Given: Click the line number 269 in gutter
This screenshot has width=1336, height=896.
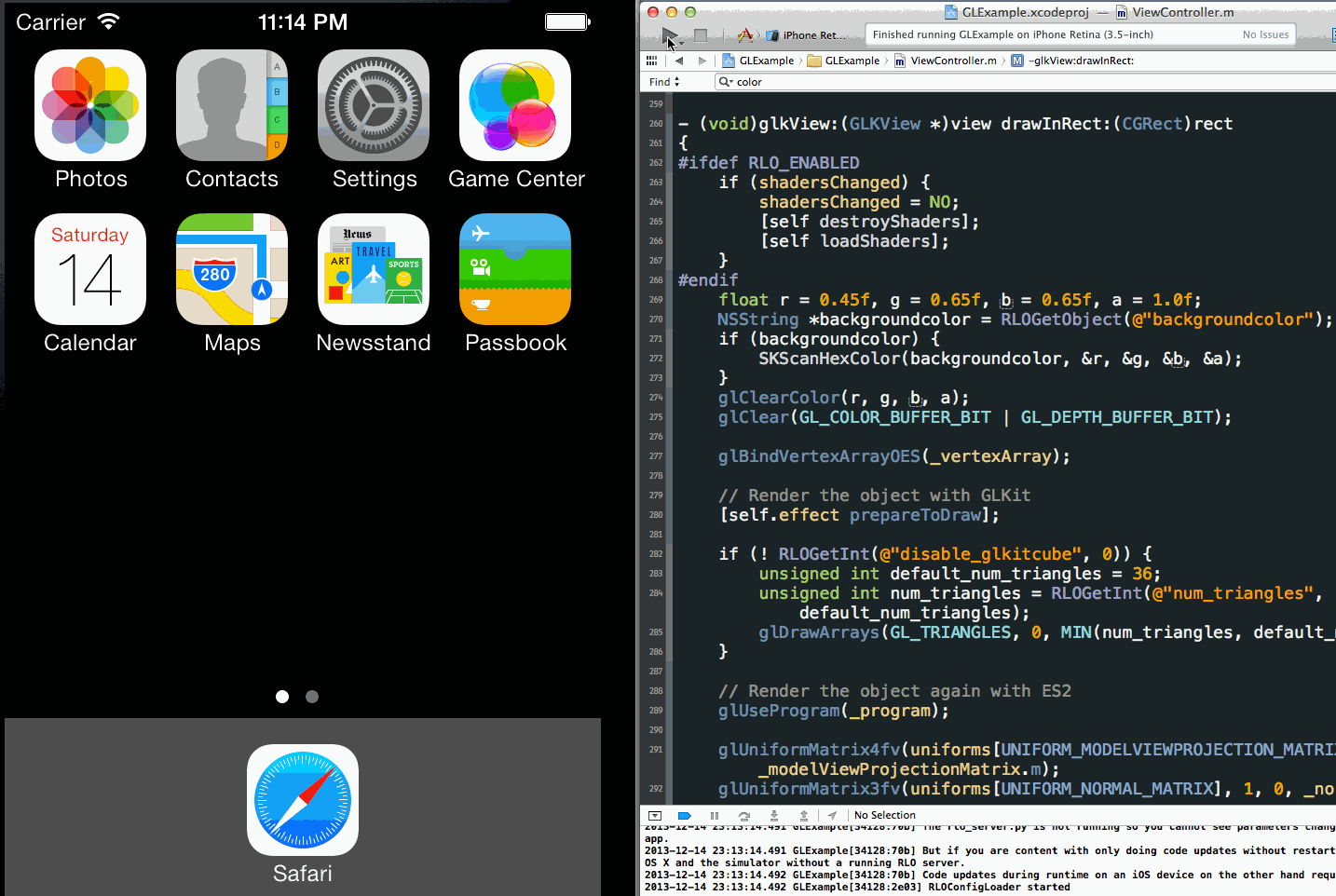Looking at the screenshot, I should point(656,300).
